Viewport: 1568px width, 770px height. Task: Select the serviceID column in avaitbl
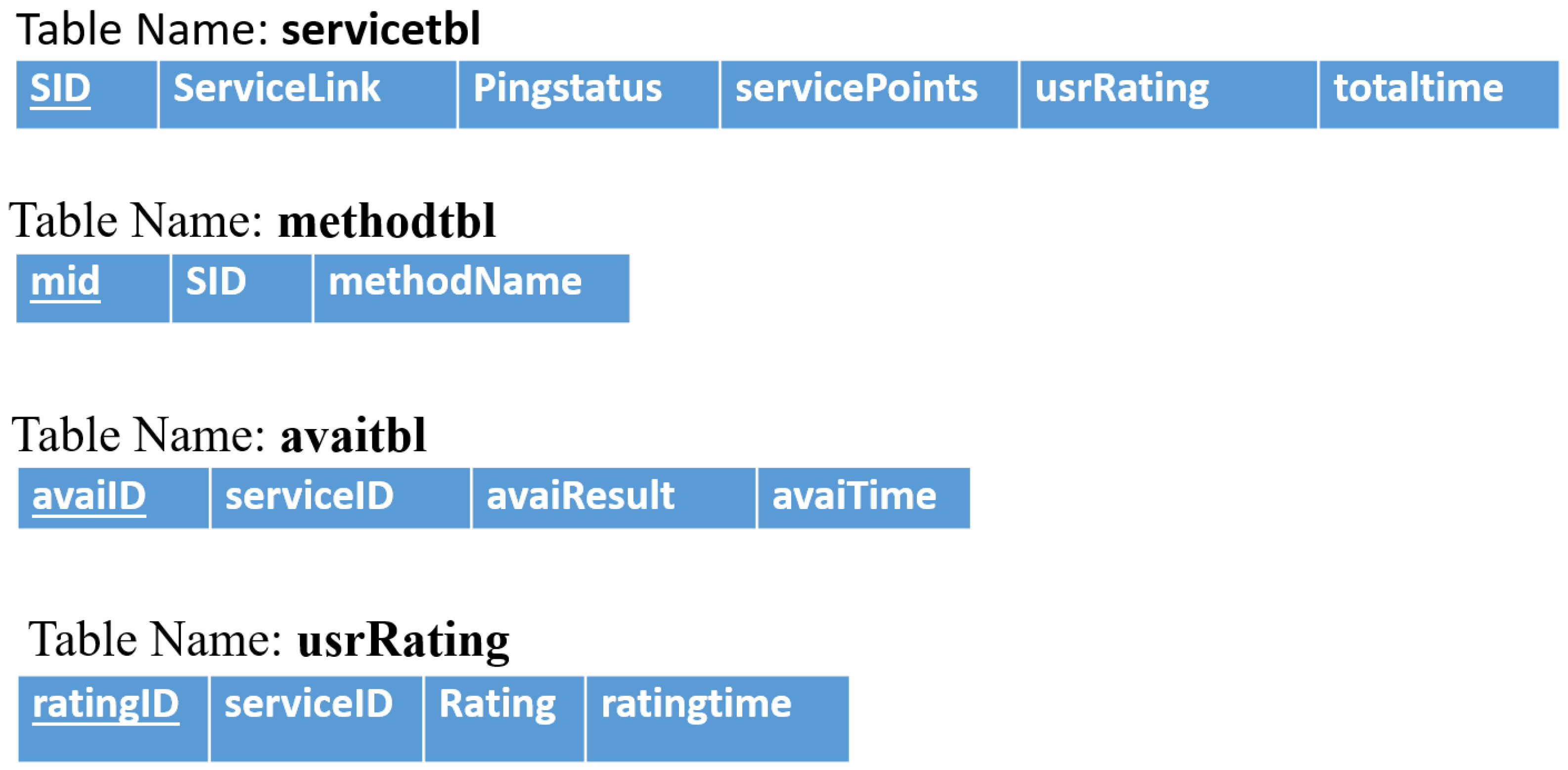[x=310, y=496]
